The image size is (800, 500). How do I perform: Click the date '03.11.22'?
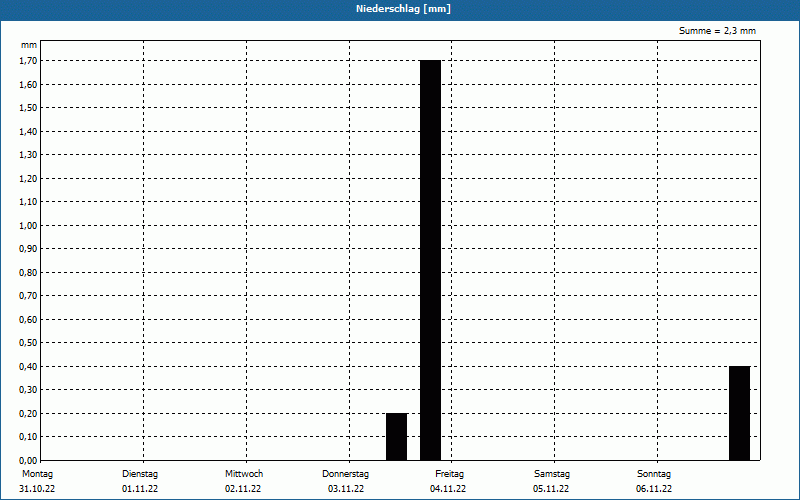pyautogui.click(x=346, y=489)
